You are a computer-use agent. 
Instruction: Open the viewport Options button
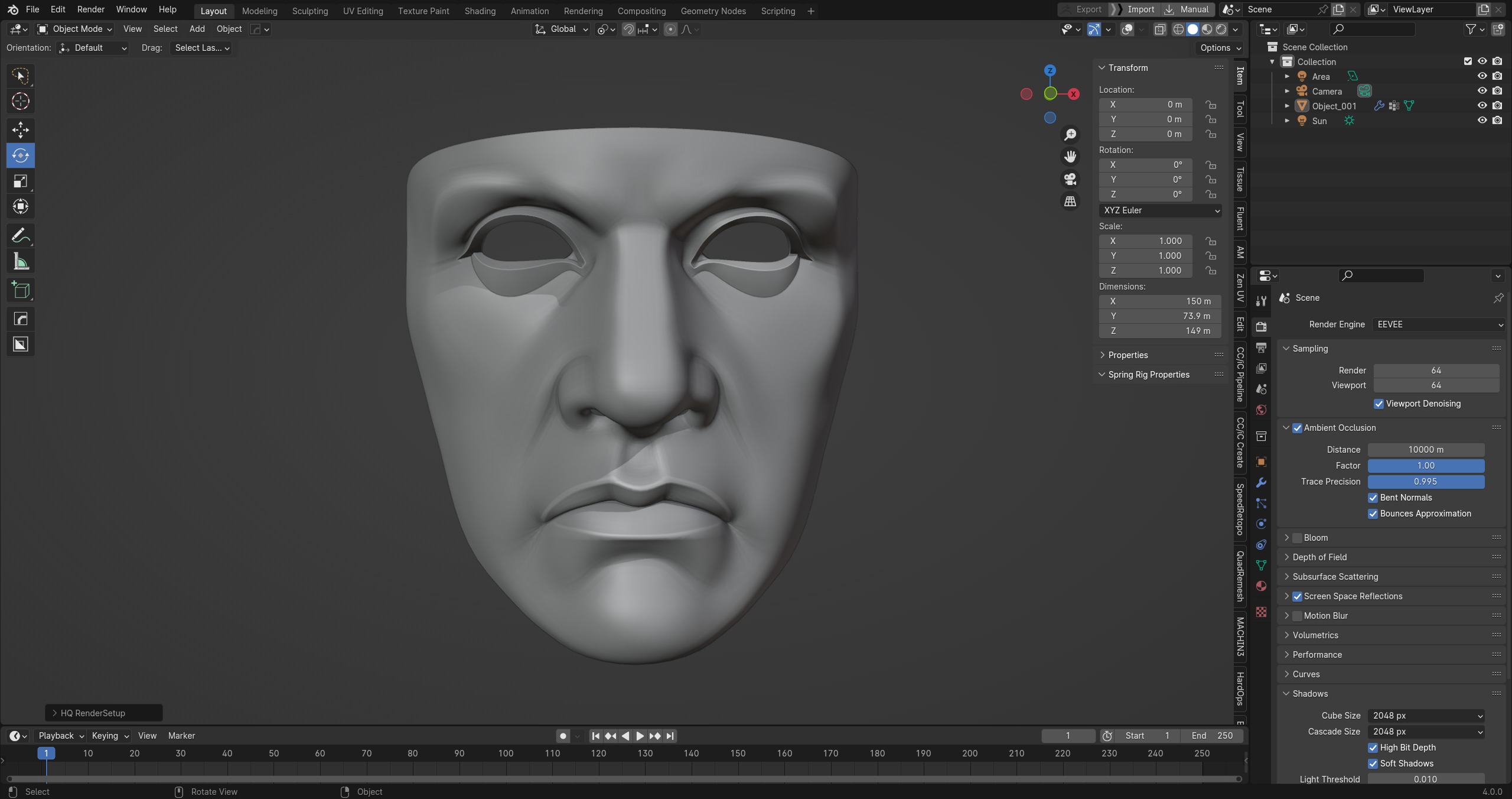[1220, 48]
